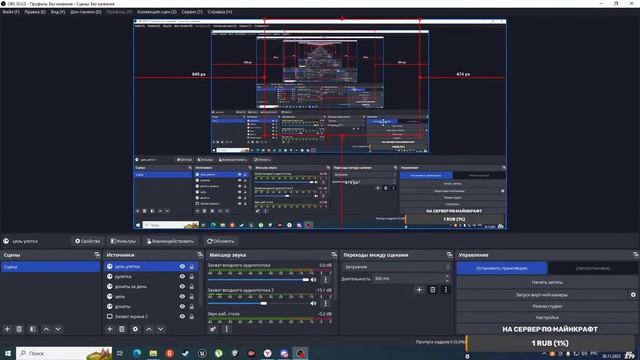Screen dimensions: 640x360
Task: Mute the Захват входного аудиопотока speaker icon
Action: [x=313, y=280]
